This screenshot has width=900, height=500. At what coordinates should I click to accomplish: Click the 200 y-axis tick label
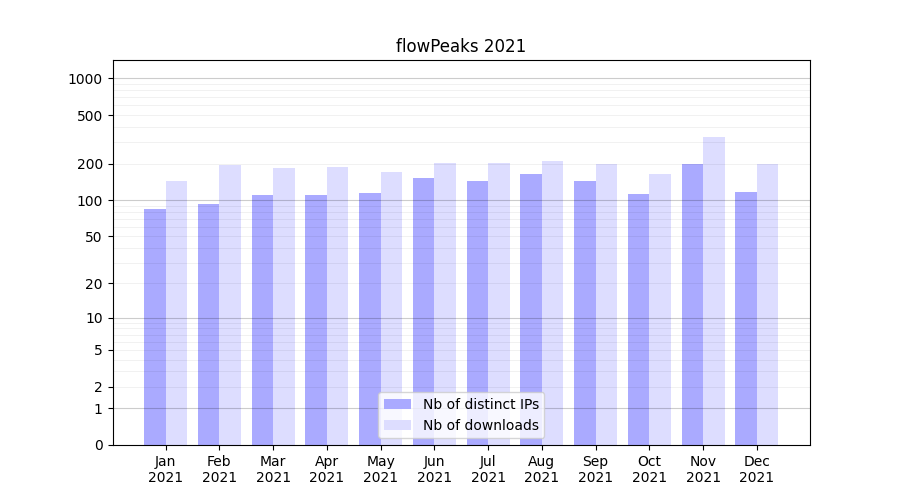pyautogui.click(x=92, y=164)
